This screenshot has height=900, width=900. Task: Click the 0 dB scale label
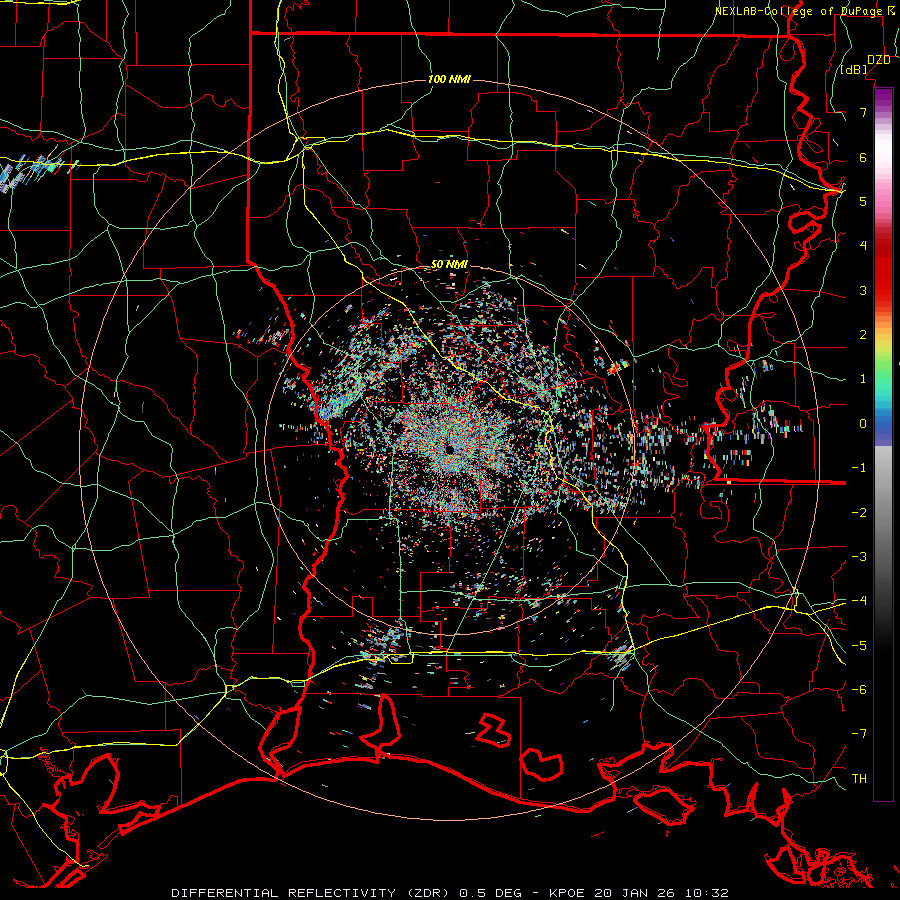click(x=863, y=424)
